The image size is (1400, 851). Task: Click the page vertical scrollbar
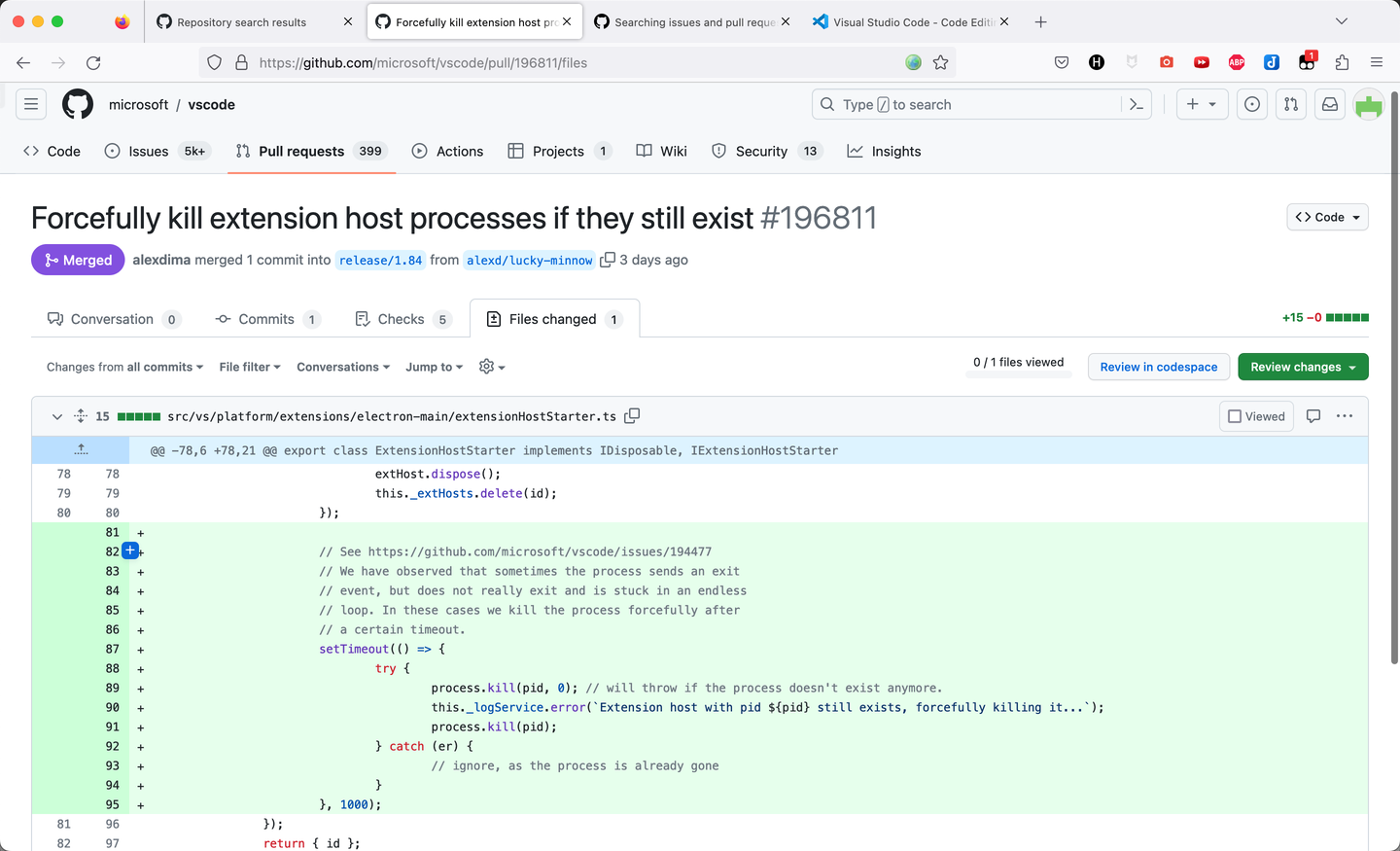click(x=1394, y=379)
